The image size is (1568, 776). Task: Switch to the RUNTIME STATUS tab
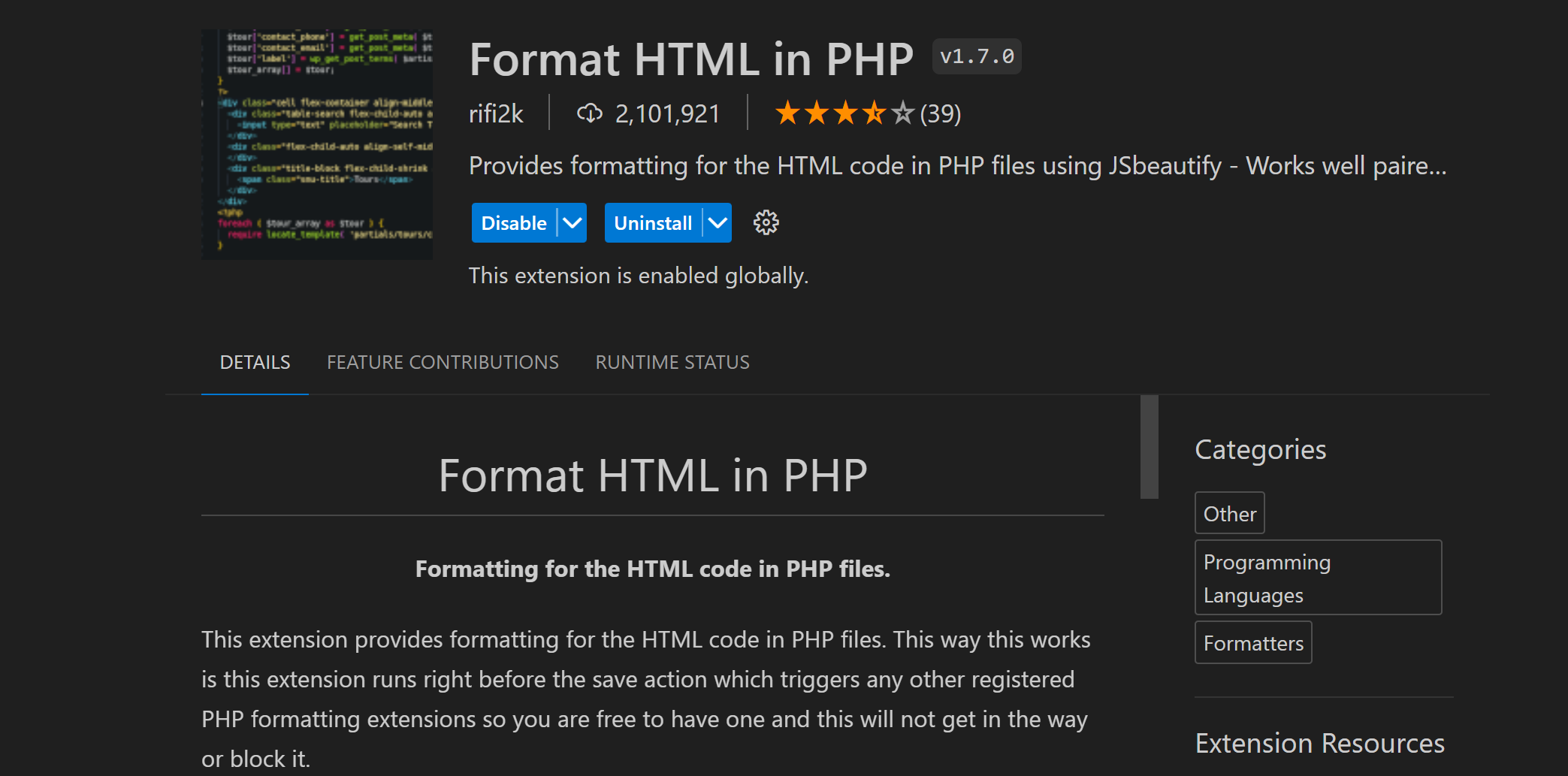pos(672,362)
